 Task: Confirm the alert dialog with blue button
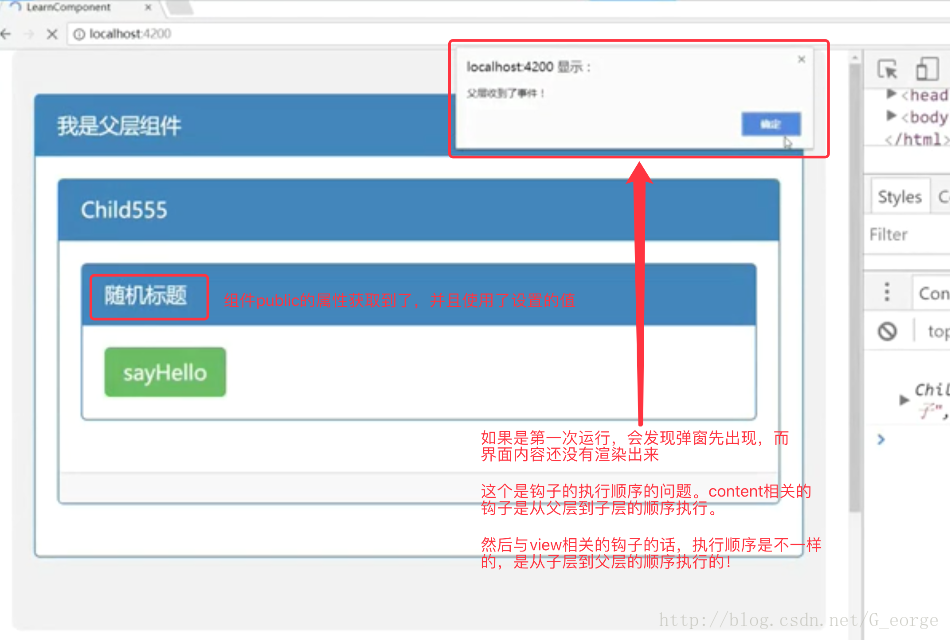(771, 124)
